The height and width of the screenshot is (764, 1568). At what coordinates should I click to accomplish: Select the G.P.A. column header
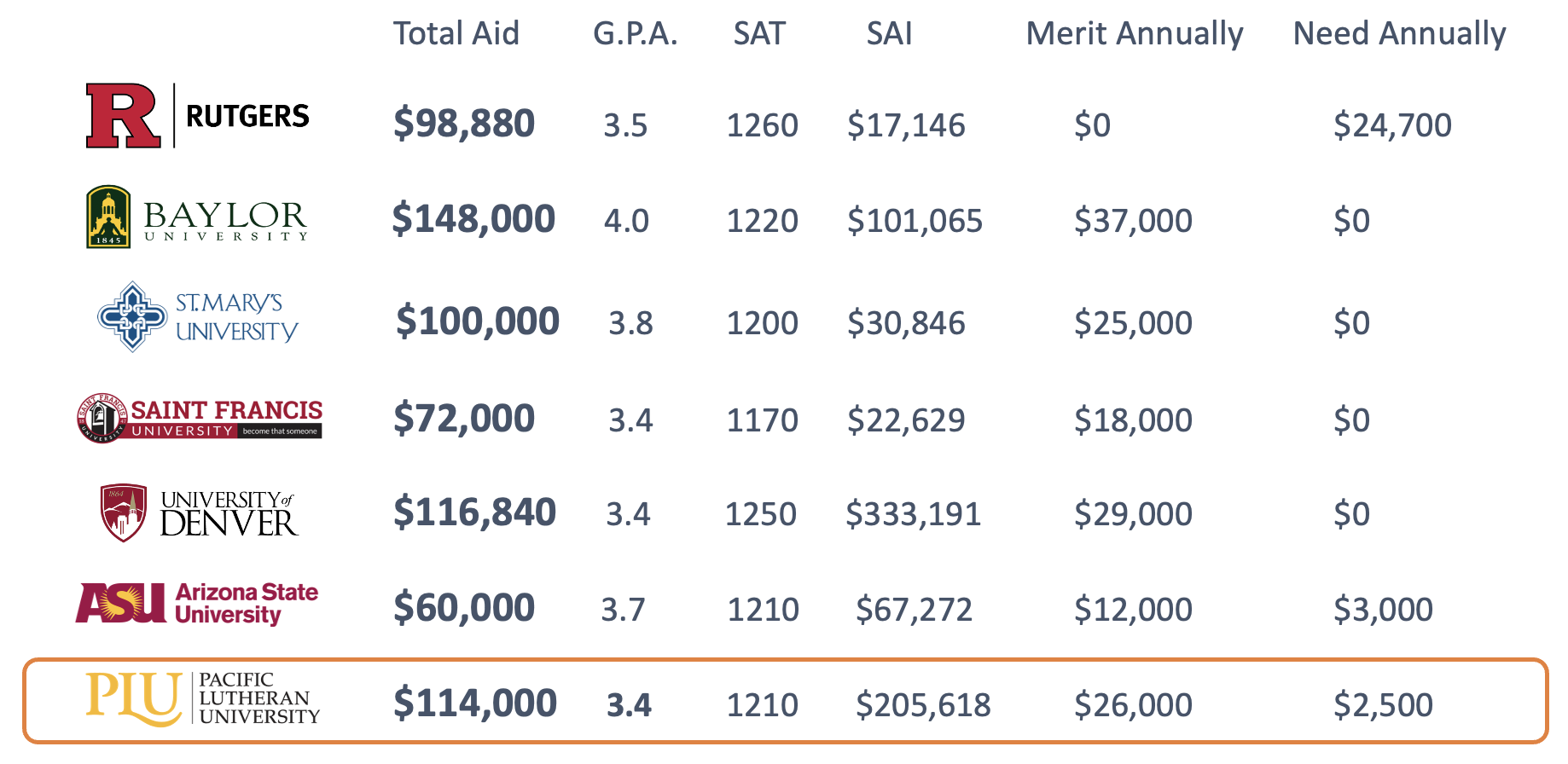(x=635, y=34)
